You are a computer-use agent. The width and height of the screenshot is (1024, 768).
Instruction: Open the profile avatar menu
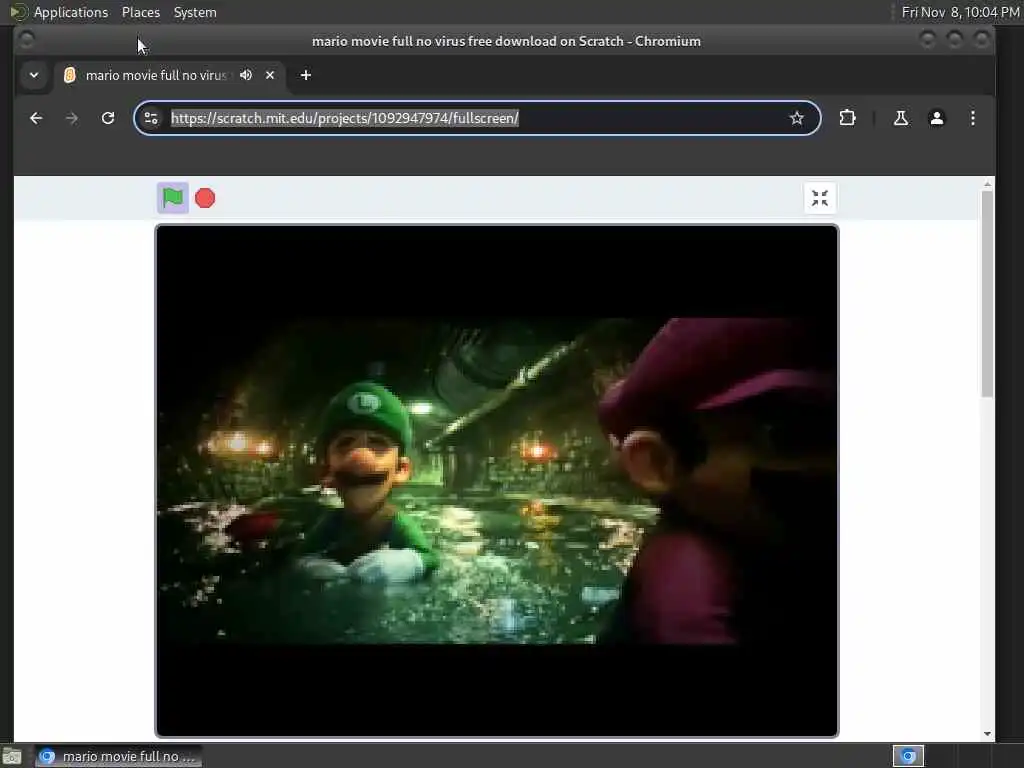tap(936, 118)
